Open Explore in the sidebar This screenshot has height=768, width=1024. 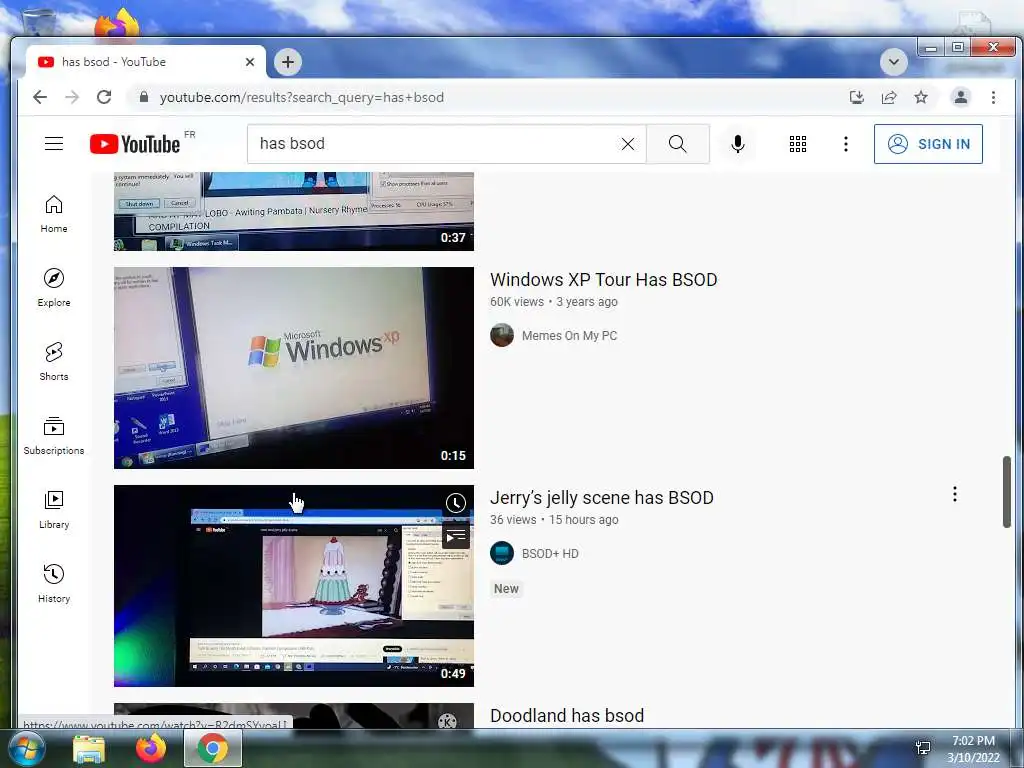pyautogui.click(x=54, y=288)
